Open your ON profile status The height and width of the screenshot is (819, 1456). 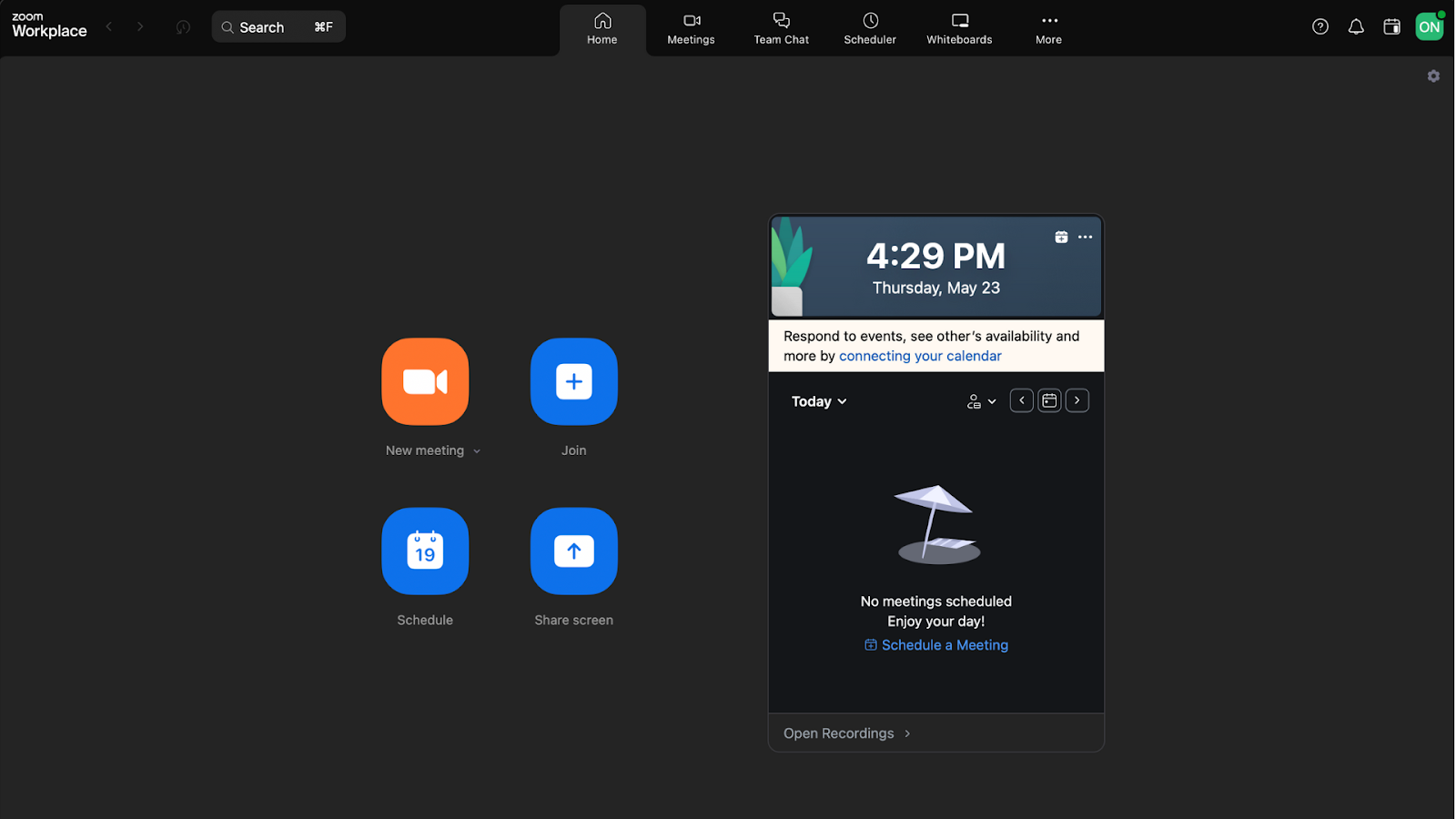(1429, 26)
